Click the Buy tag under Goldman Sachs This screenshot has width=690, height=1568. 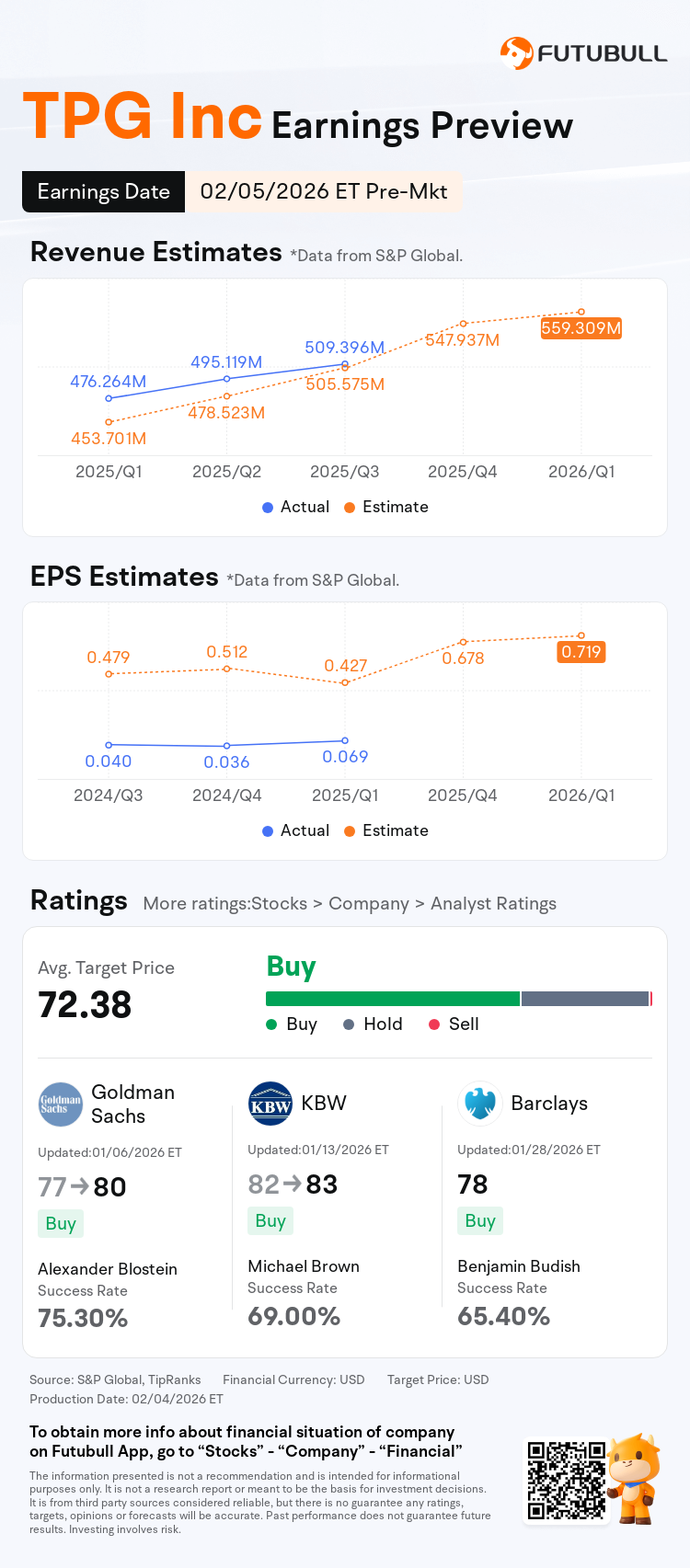click(x=61, y=1224)
